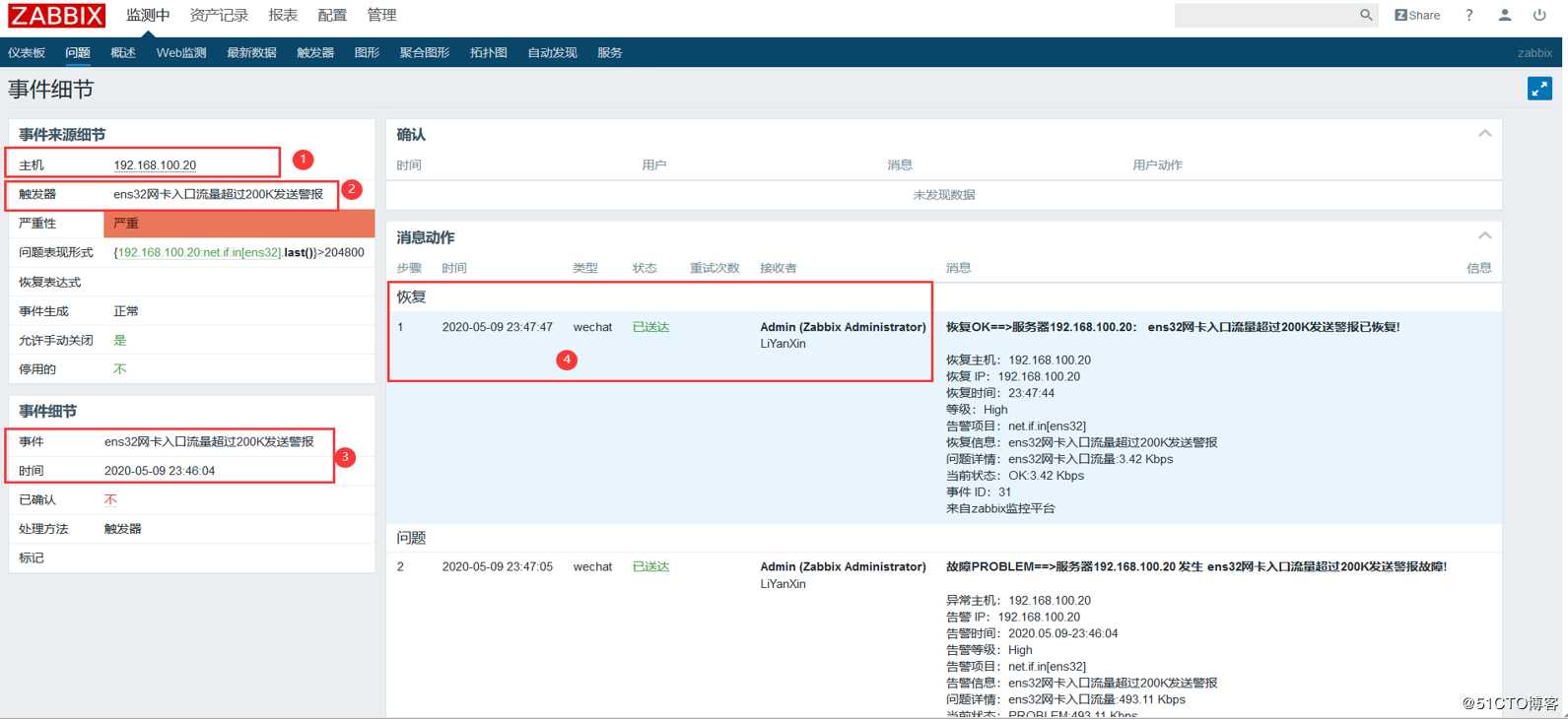Toggle fullscreen kiosk mode button
The height and width of the screenshot is (720, 1568).
[1539, 89]
